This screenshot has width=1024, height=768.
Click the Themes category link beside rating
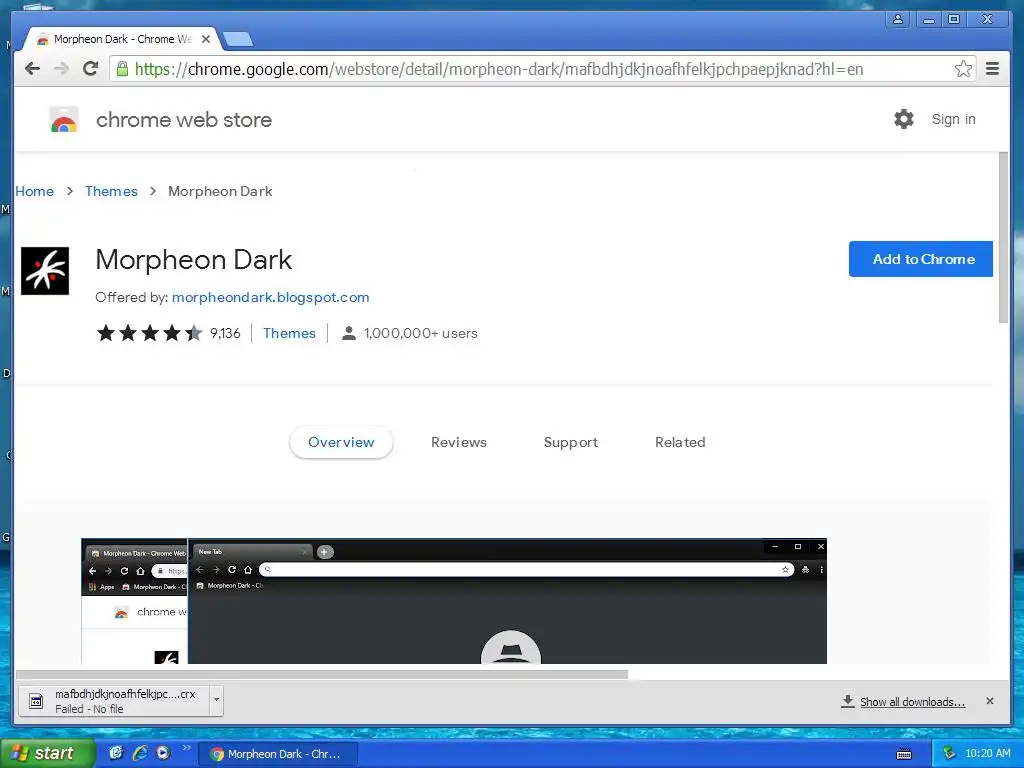(289, 333)
